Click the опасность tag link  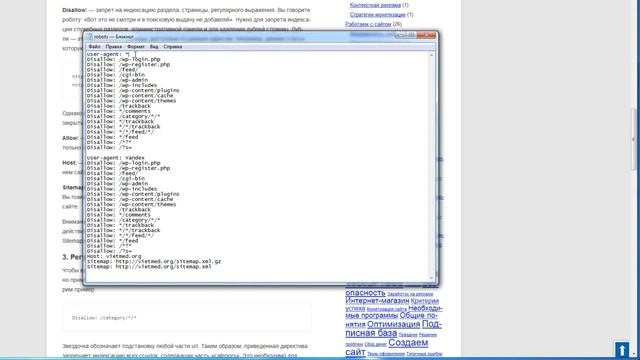click(365, 293)
